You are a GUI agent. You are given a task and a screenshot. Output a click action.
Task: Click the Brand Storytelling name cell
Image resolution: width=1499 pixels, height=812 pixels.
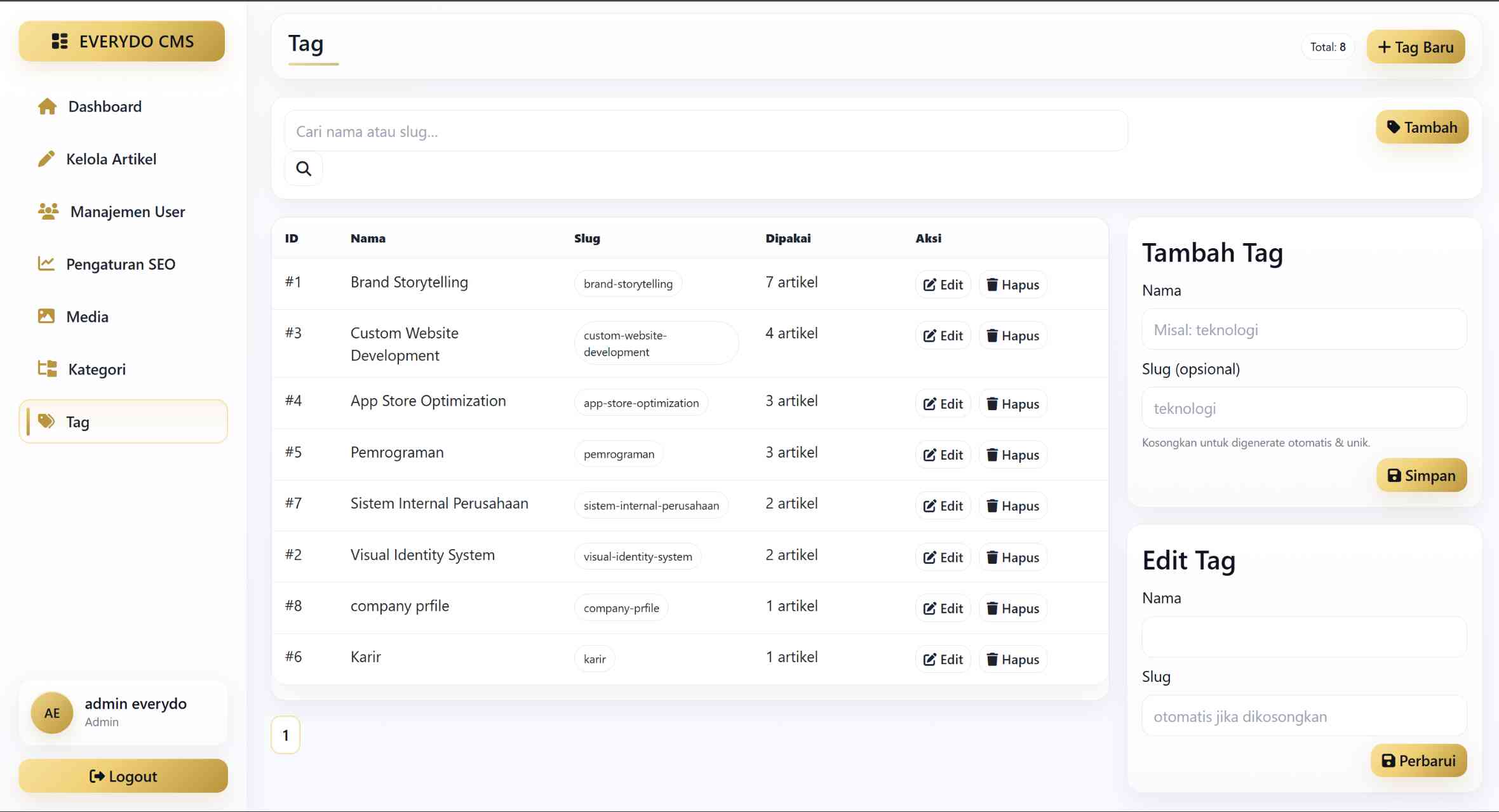(x=409, y=283)
